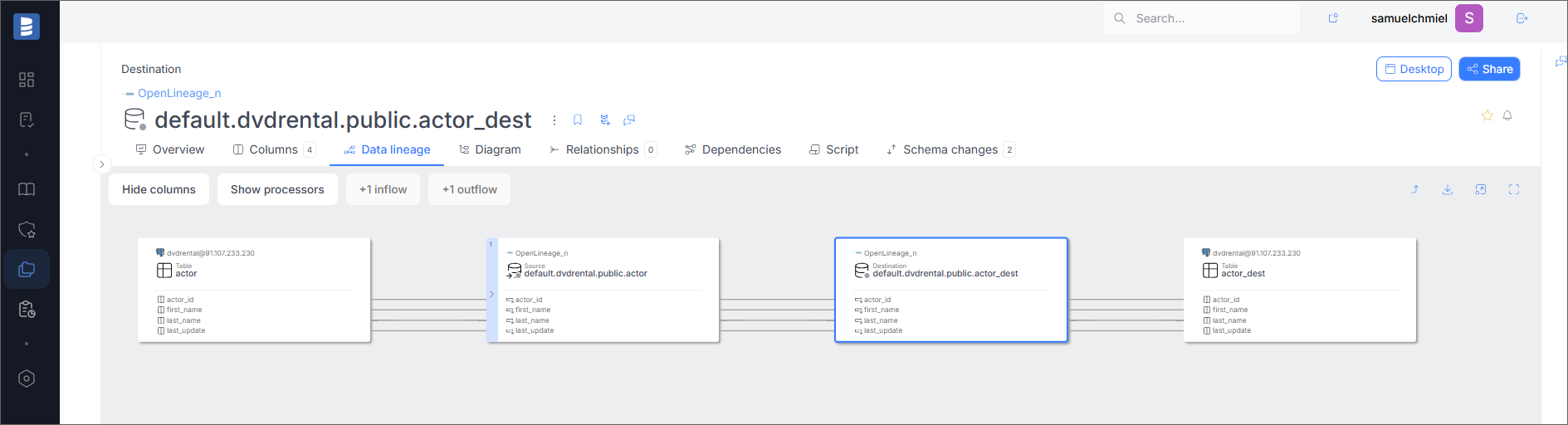Expand the left navigation panel chevron
1568x425 pixels.
[102, 164]
